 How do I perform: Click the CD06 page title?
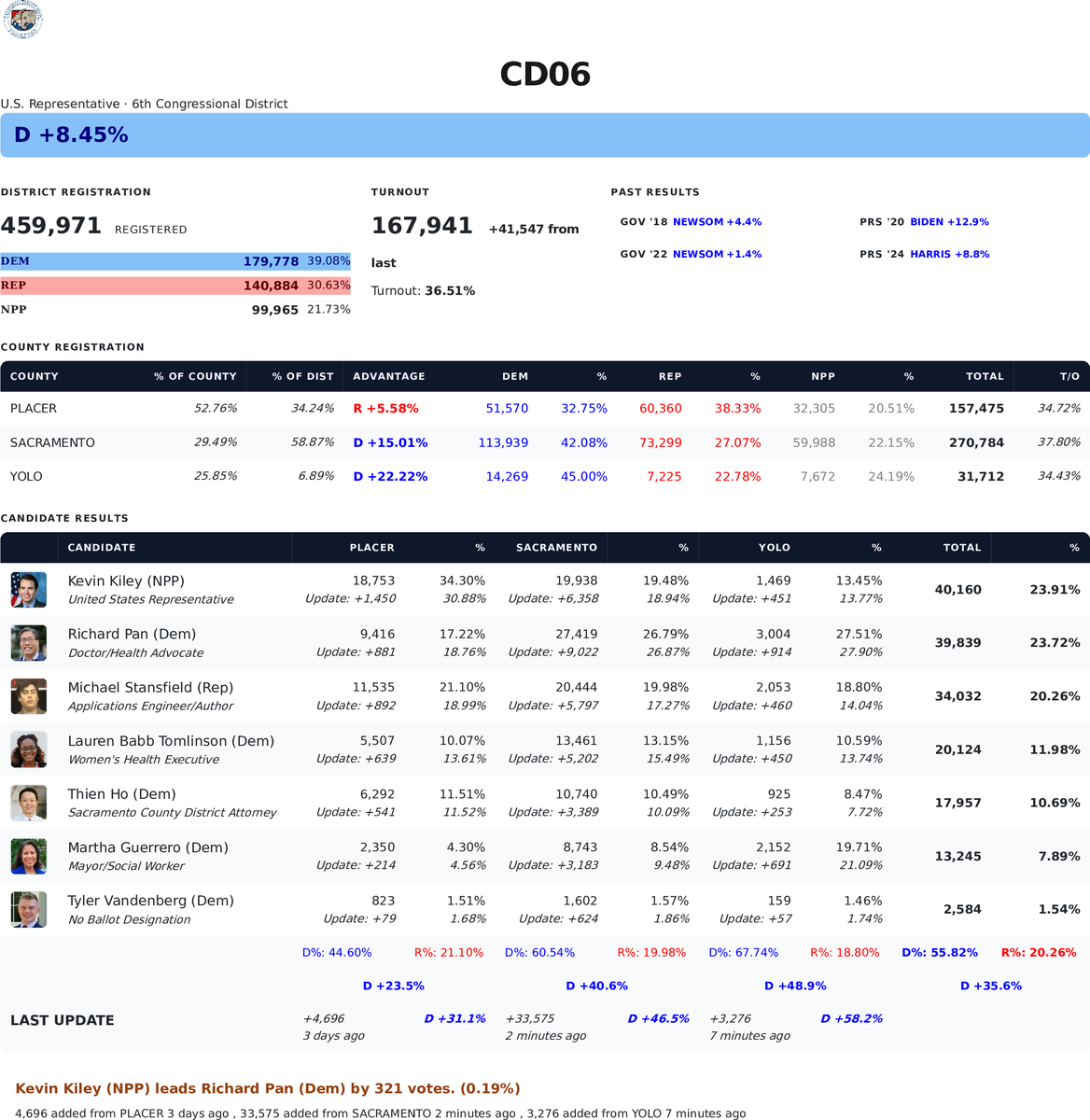click(545, 75)
